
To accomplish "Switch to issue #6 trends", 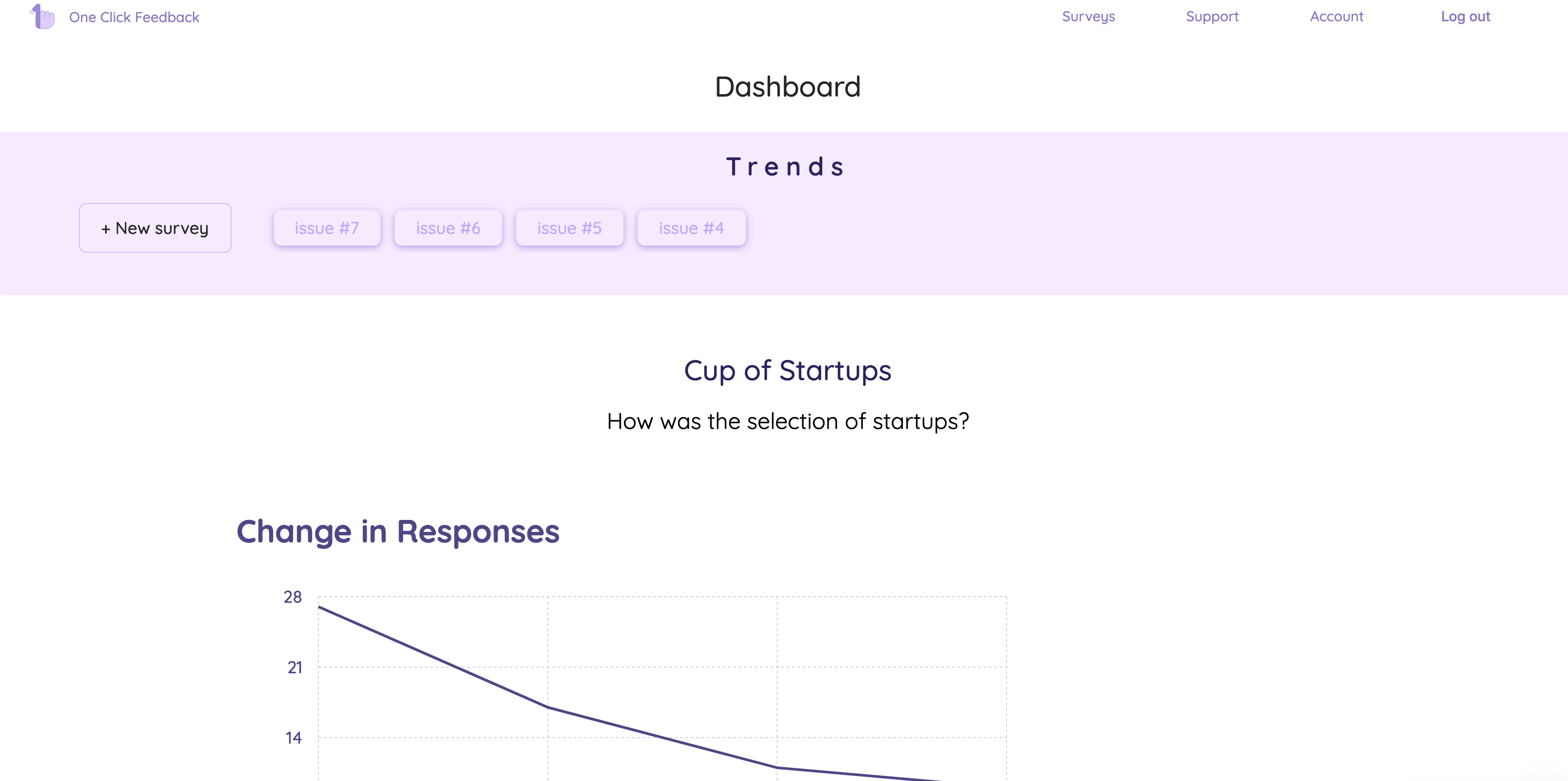I will [x=448, y=228].
